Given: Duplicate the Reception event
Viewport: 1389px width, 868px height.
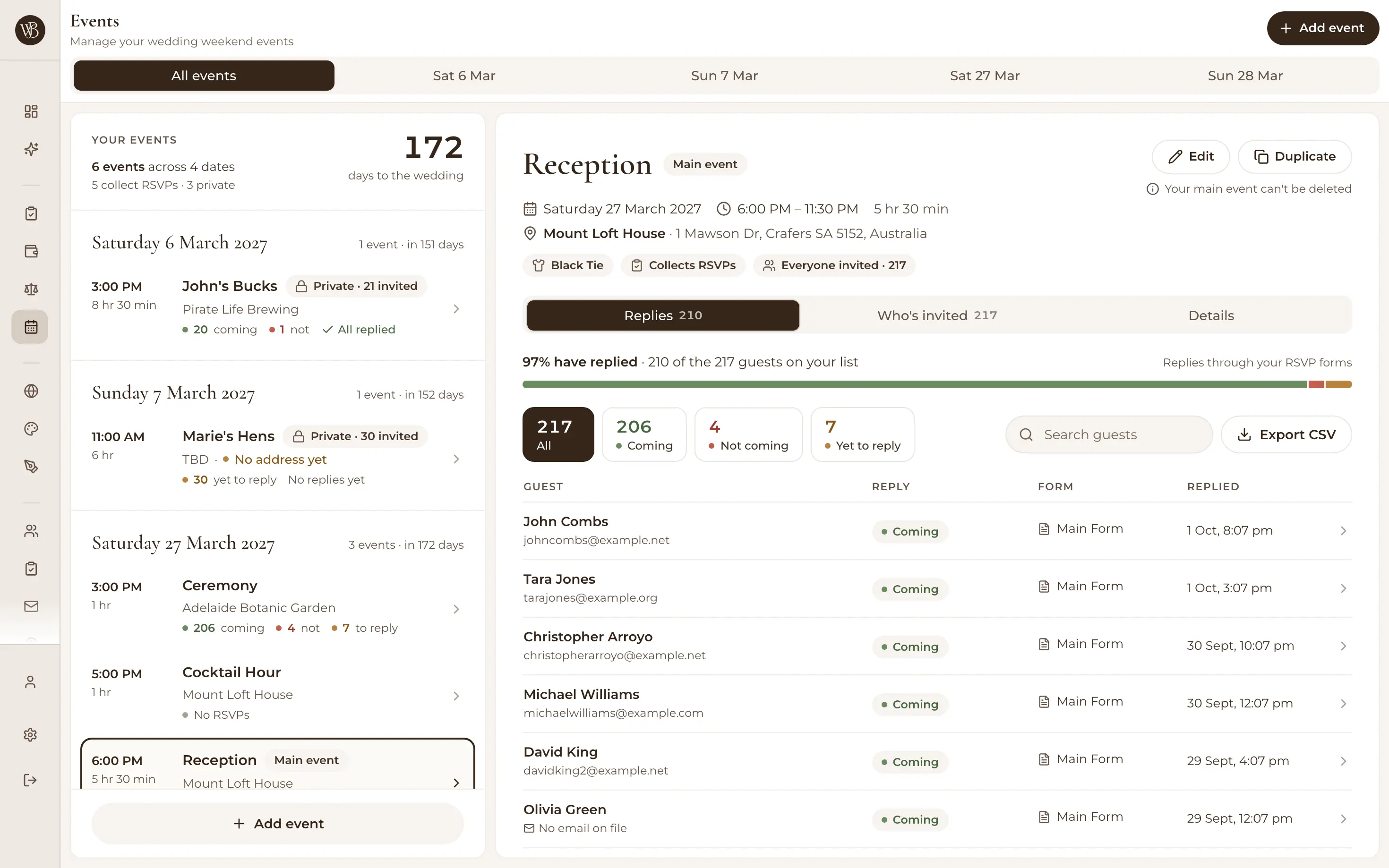Looking at the screenshot, I should [1294, 157].
